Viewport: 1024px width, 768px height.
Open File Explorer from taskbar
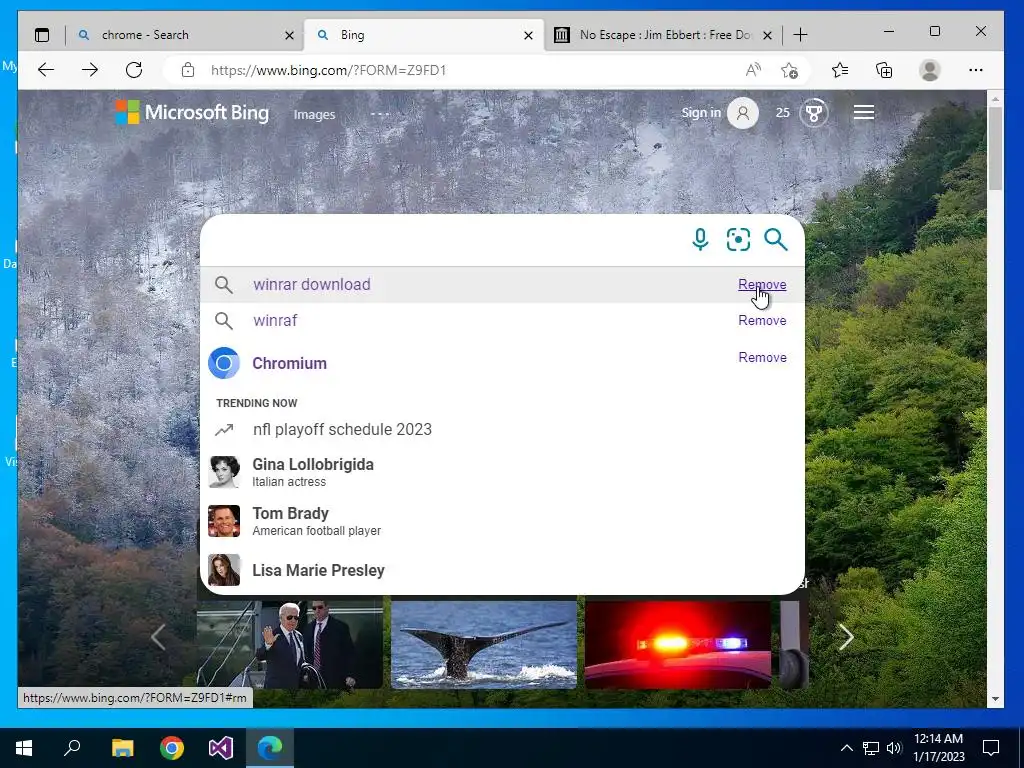(x=122, y=748)
